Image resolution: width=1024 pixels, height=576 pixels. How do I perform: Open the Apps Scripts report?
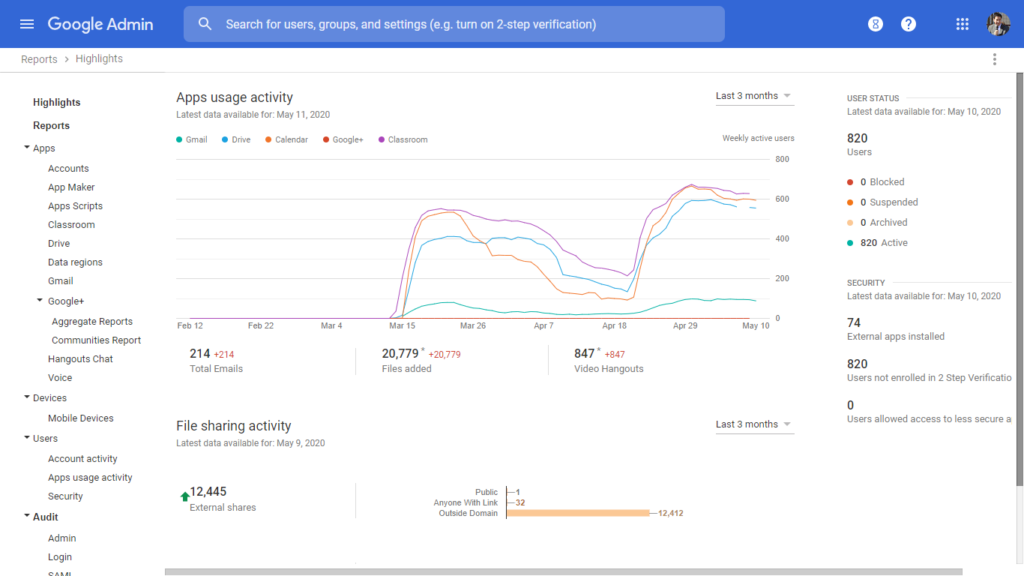(75, 206)
